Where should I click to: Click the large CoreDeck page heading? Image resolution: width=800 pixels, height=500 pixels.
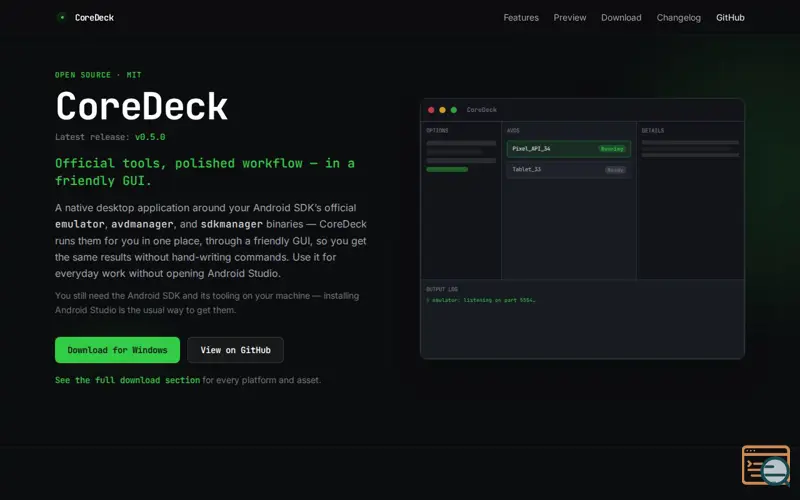click(x=141, y=107)
